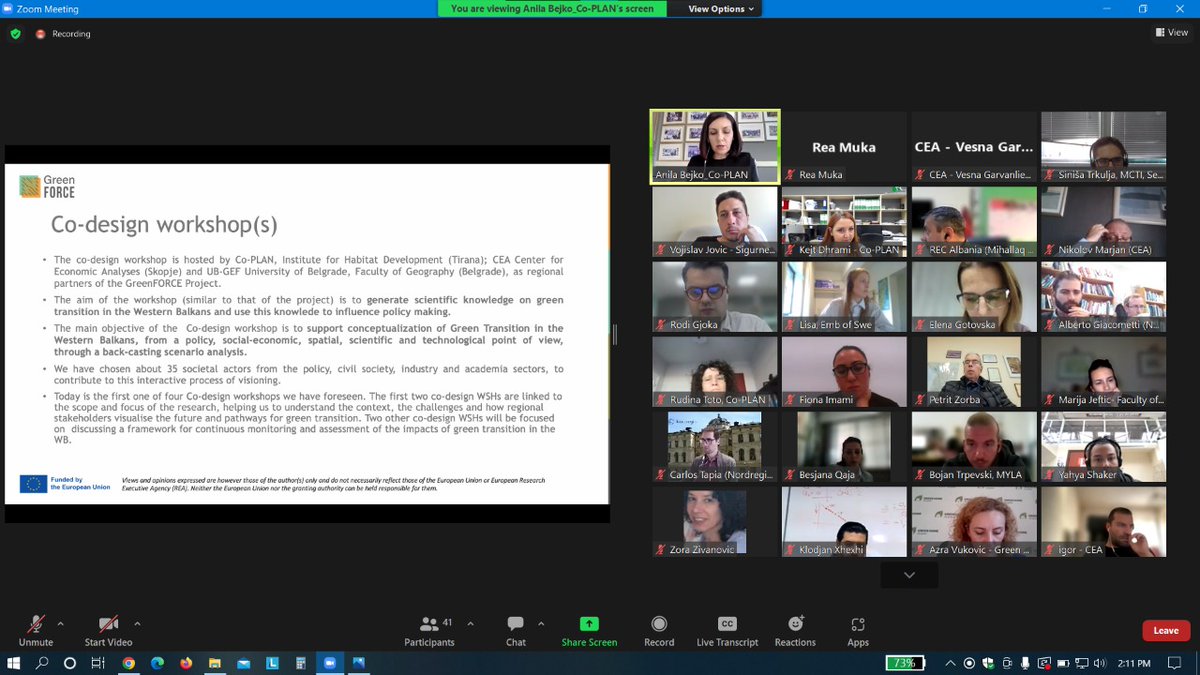Open the Zoom Apps panel

click(858, 630)
